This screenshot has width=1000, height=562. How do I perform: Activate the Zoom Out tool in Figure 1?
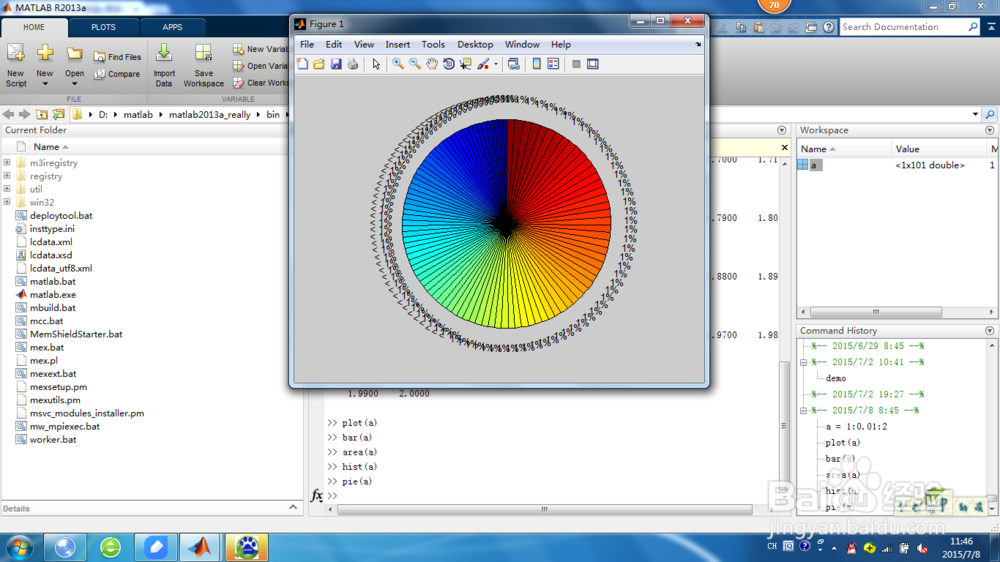415,64
